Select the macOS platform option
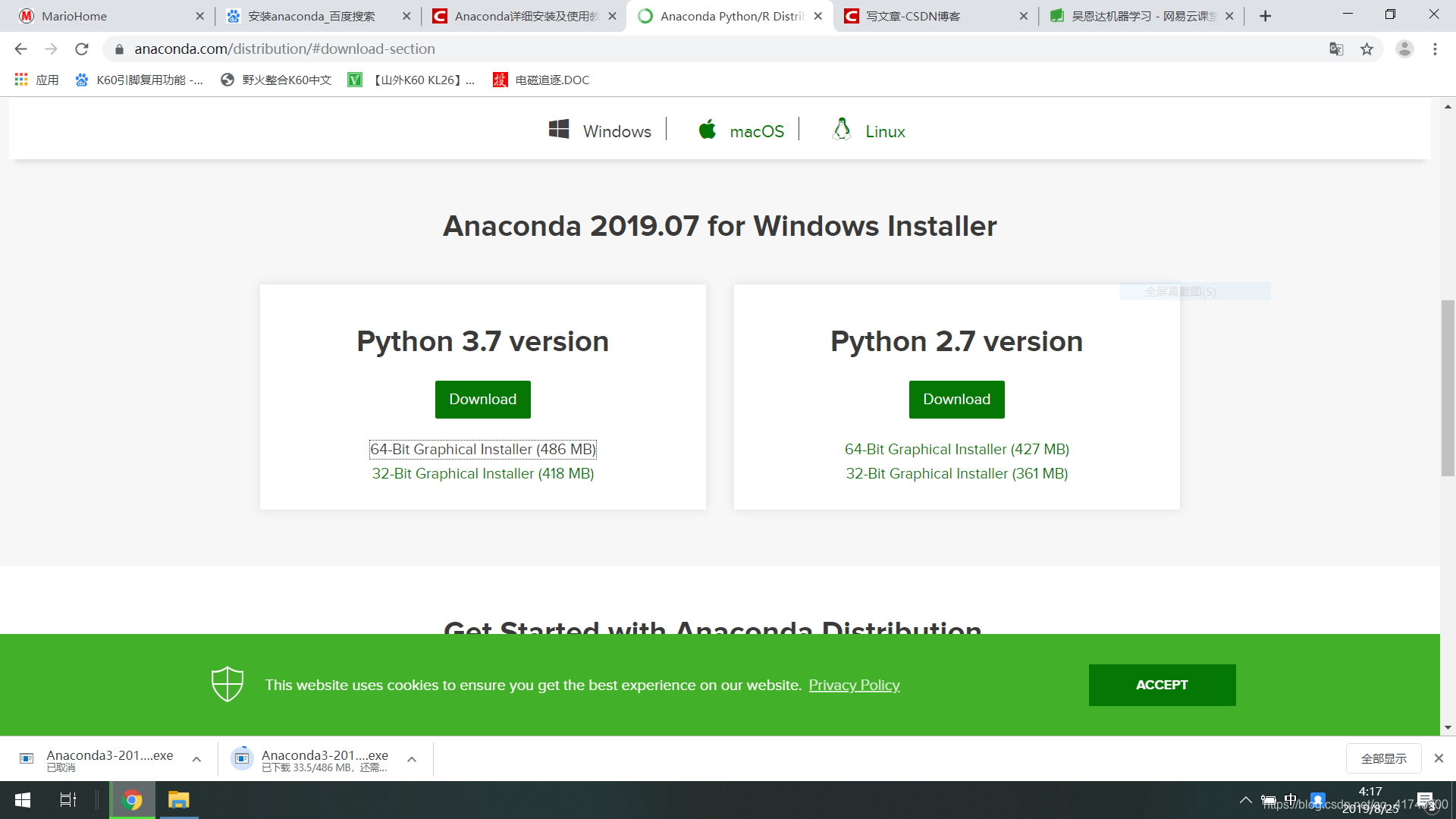 [741, 130]
